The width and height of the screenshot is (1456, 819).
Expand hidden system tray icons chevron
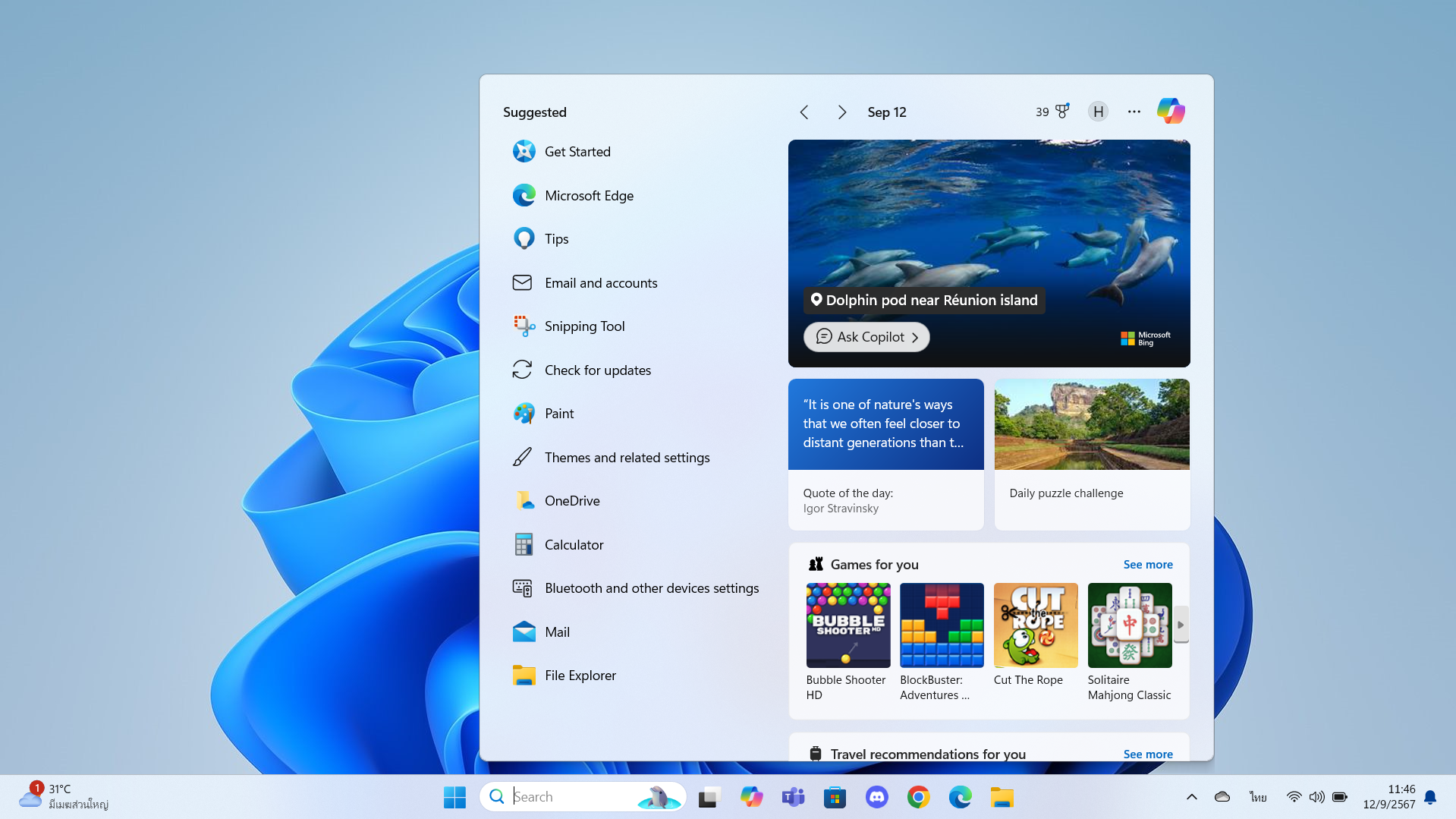pos(1191,797)
